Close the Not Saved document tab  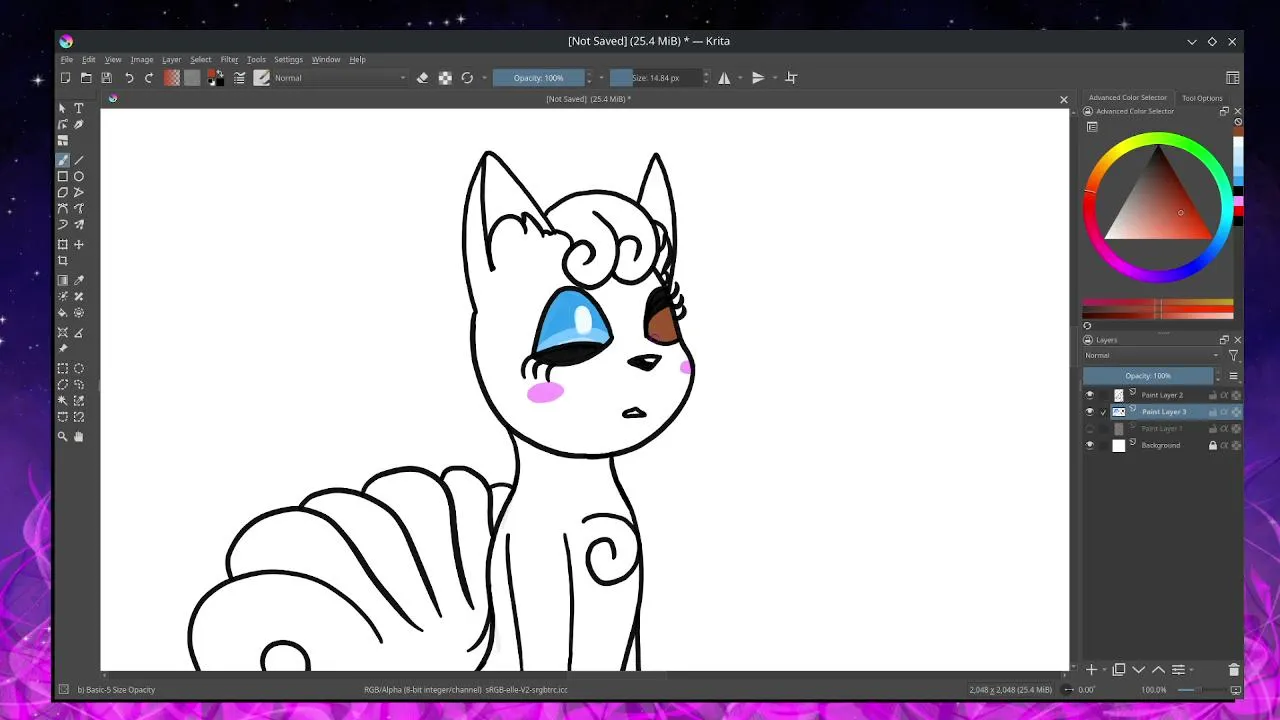point(1064,99)
